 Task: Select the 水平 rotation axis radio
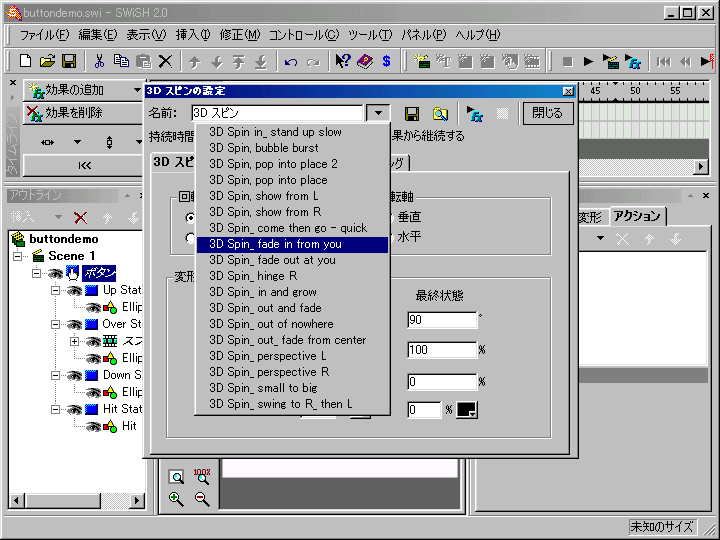tap(391, 237)
